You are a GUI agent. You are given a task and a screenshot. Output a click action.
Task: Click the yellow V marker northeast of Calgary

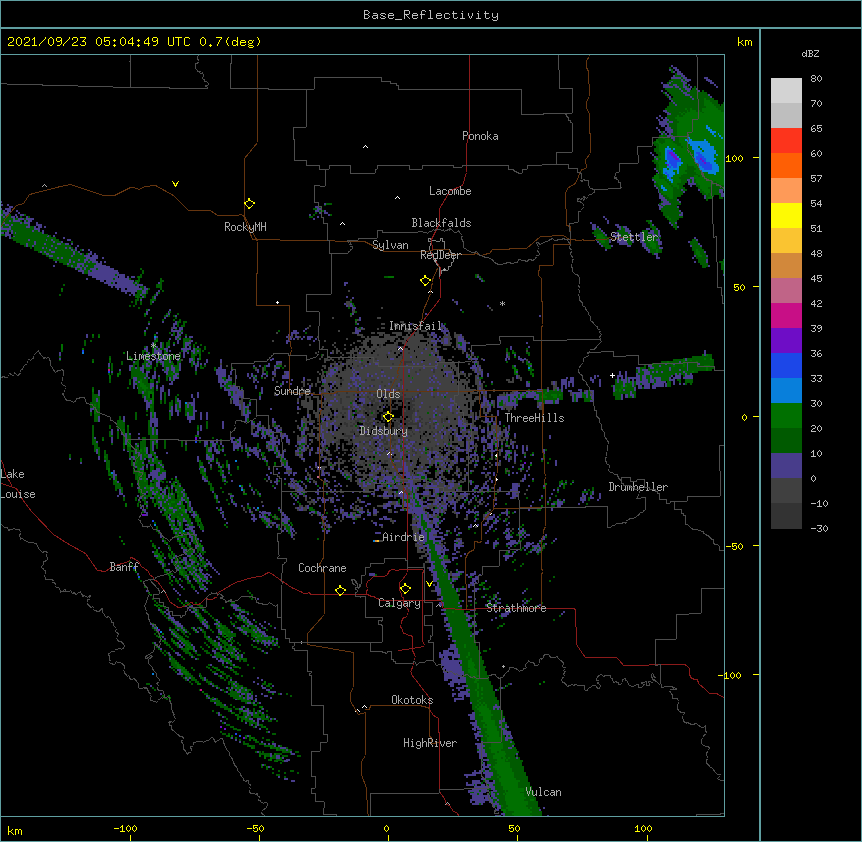(x=429, y=584)
